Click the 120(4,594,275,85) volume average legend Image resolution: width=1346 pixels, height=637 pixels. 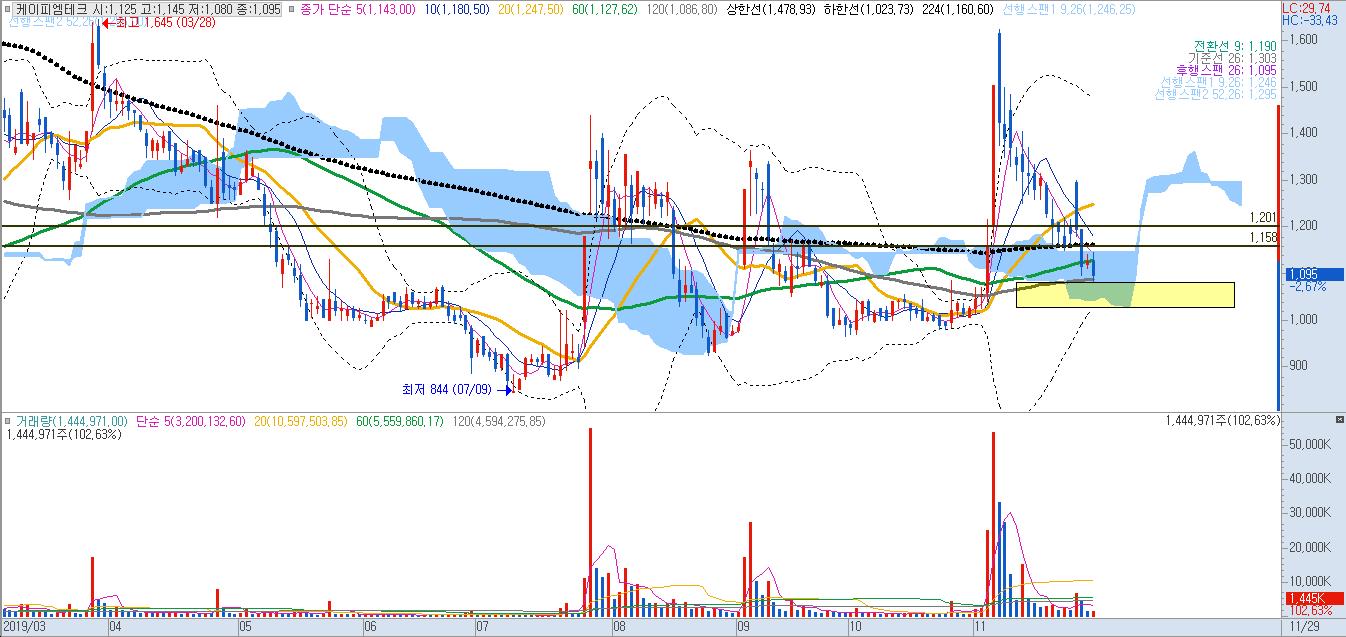(x=499, y=422)
